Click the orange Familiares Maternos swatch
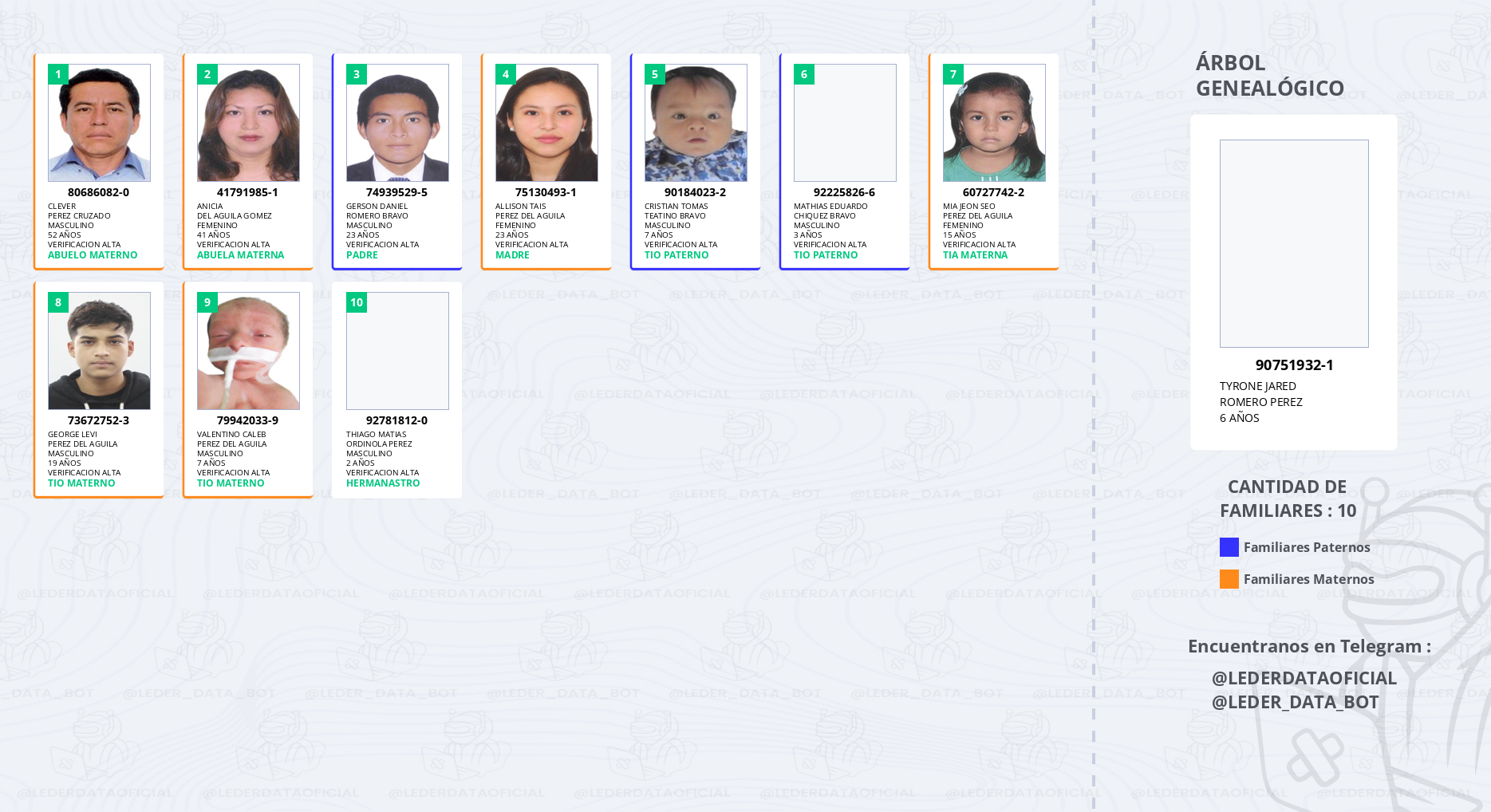 point(1229,579)
